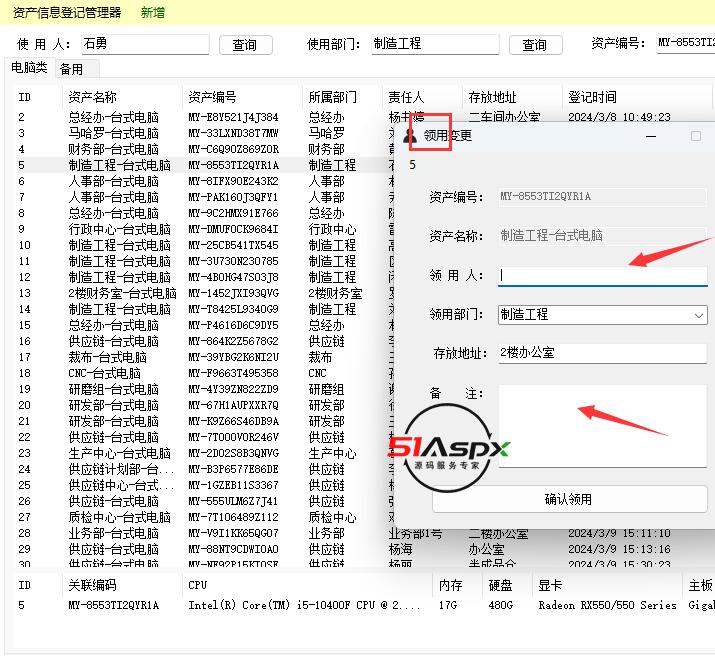Select row 财务部-台式电脑

(x=114, y=149)
